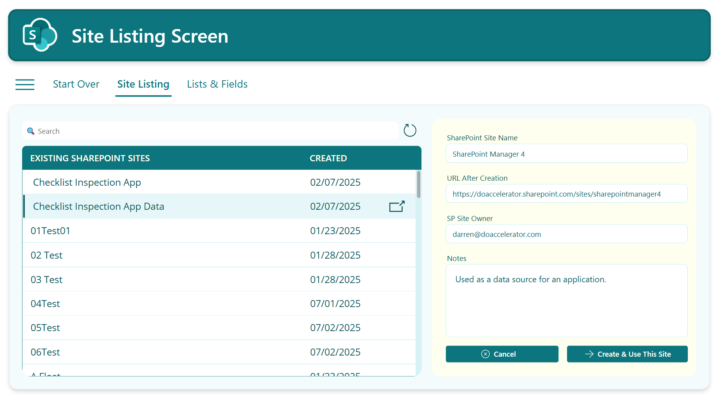Switch to the Start Over tab
This screenshot has width=720, height=404.
click(76, 85)
